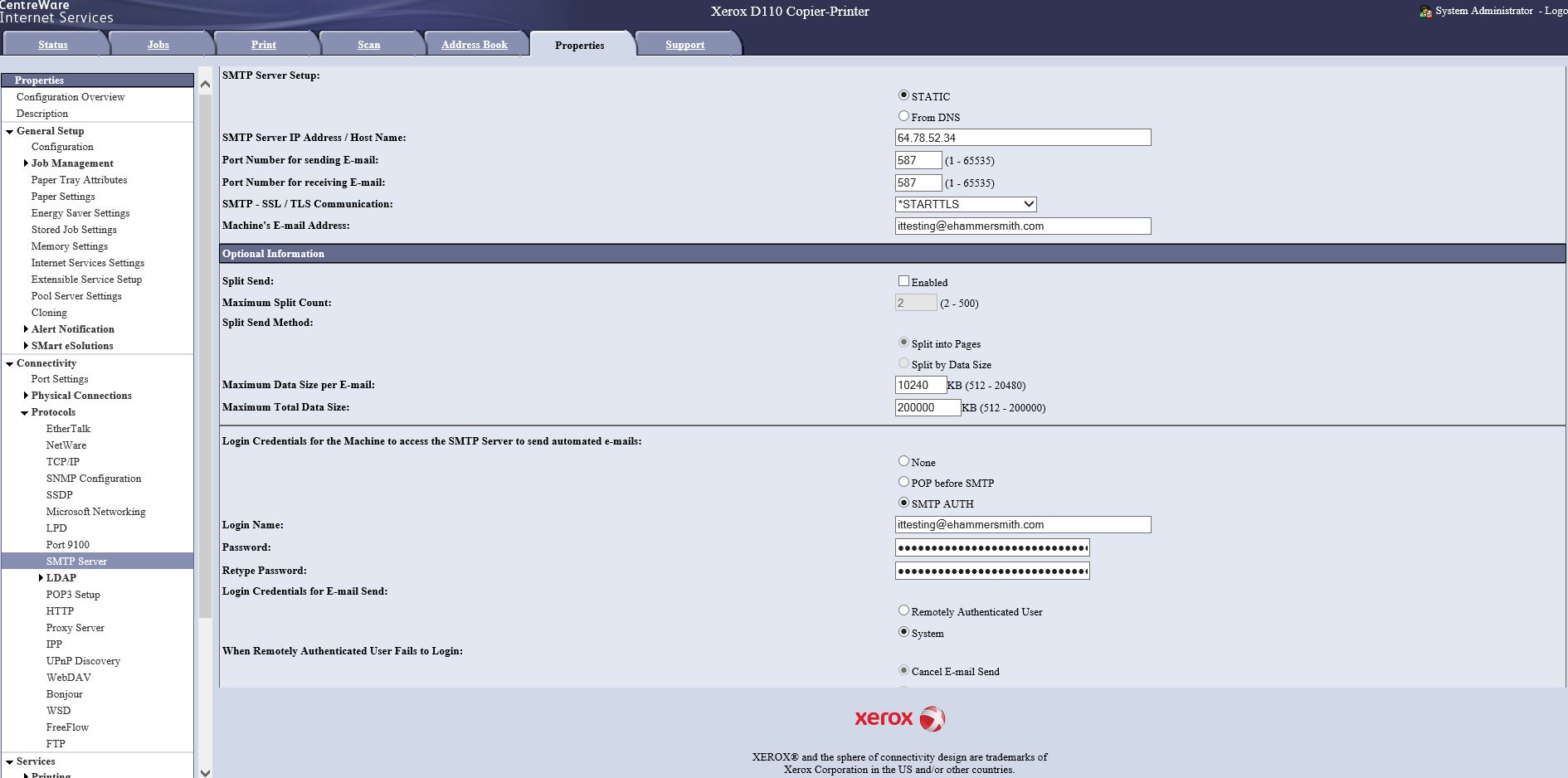Choose Remotely Authenticated User option
This screenshot has width=1568, height=778.
click(x=903, y=610)
